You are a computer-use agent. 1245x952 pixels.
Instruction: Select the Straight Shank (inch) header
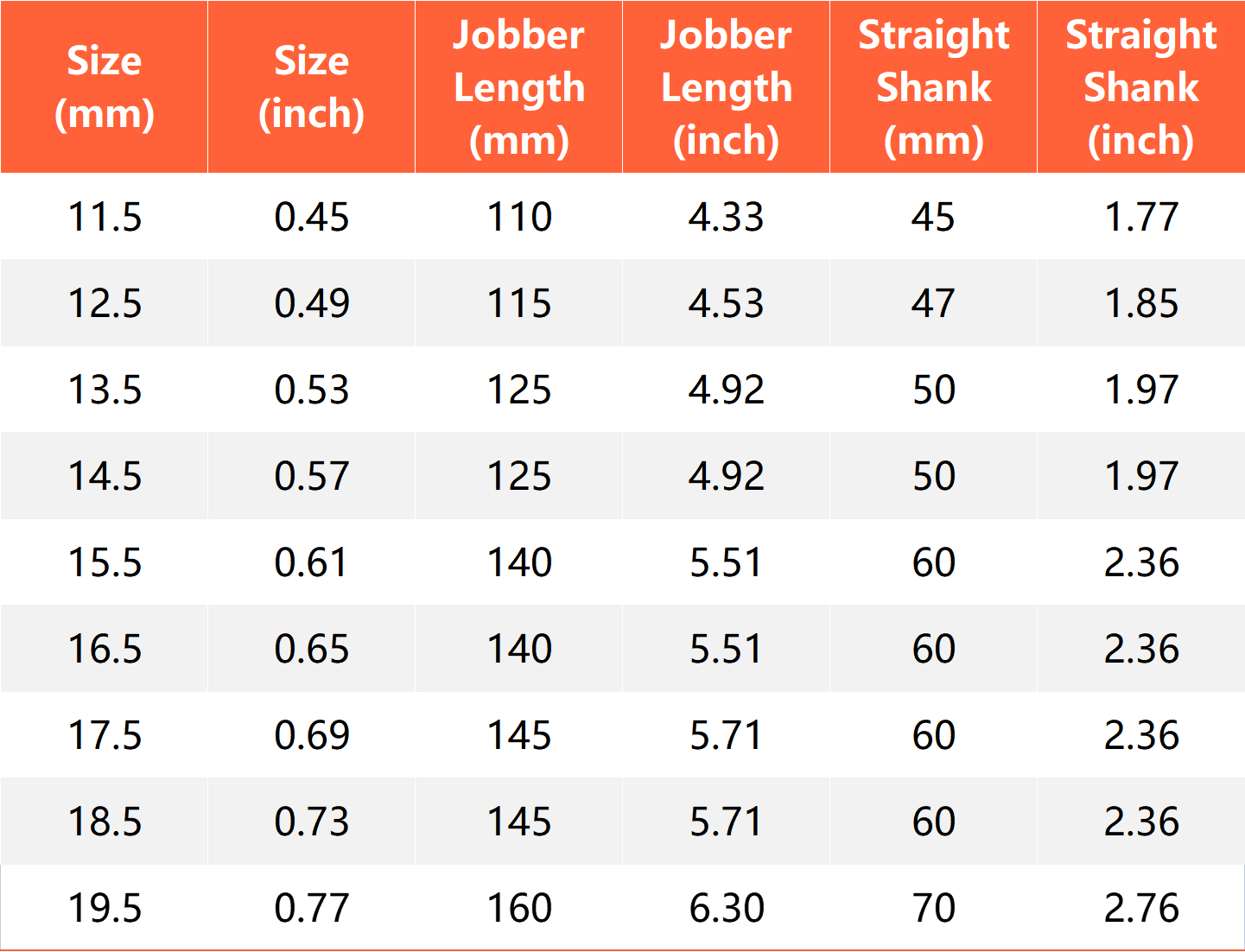tap(1141, 87)
